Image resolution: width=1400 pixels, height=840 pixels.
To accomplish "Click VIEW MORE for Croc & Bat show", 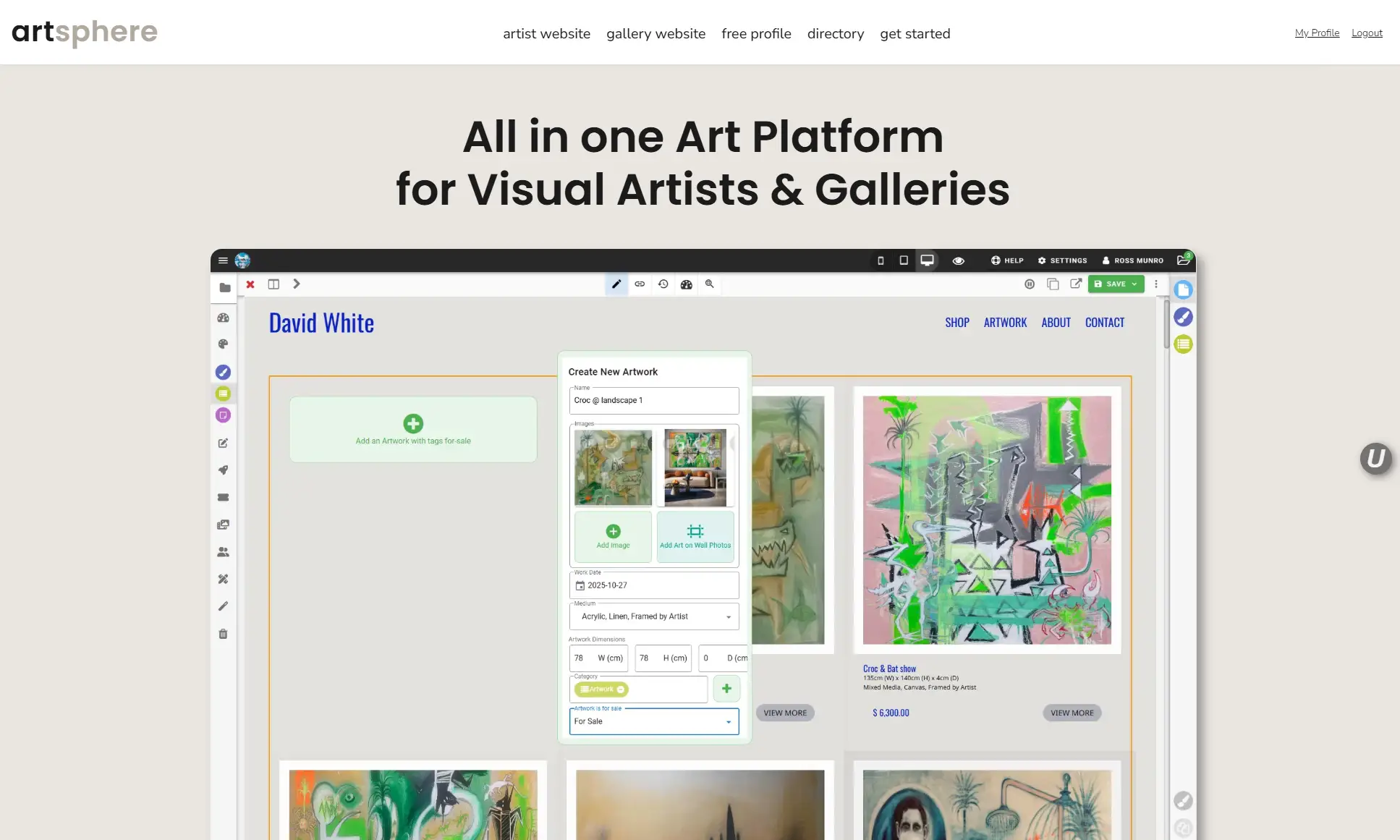I will [x=1072, y=713].
